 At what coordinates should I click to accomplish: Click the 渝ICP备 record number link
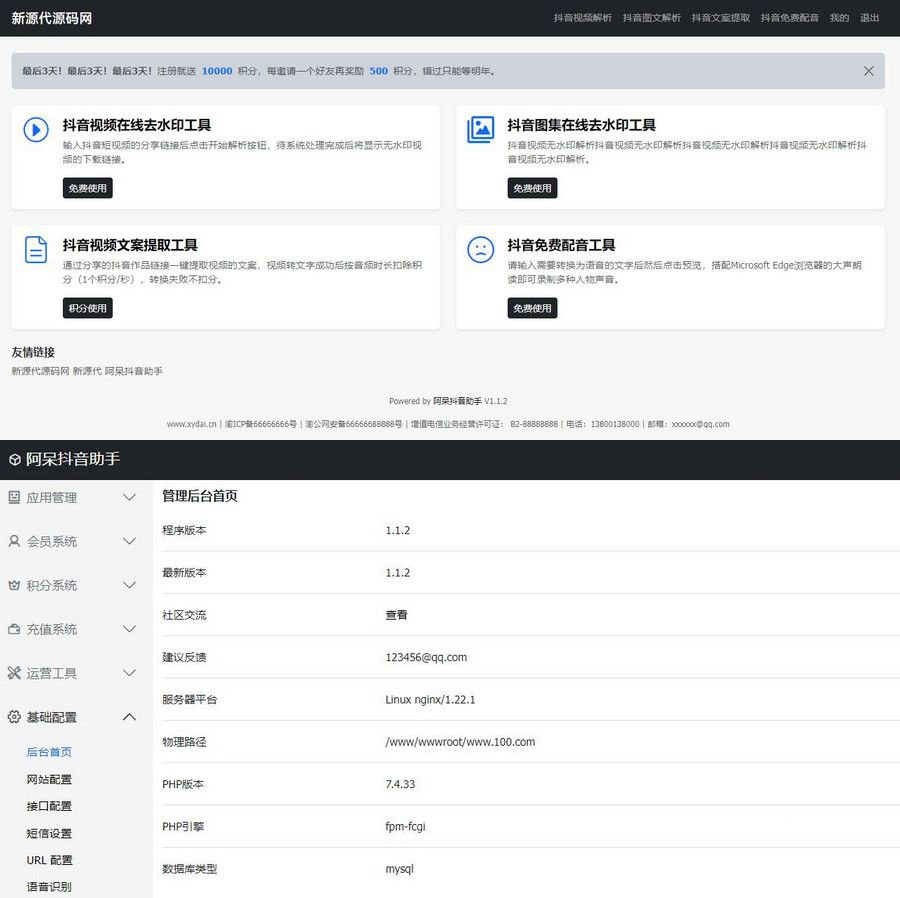pos(261,424)
